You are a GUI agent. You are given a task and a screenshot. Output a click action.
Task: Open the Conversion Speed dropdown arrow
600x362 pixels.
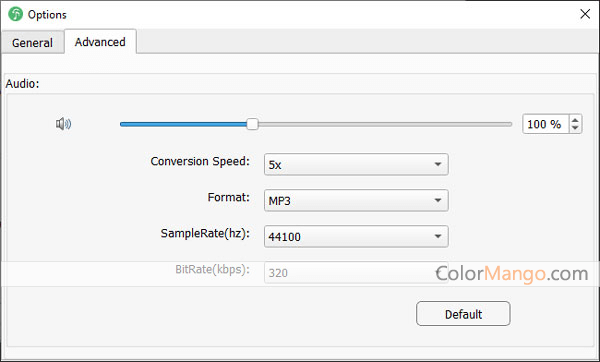tap(438, 164)
